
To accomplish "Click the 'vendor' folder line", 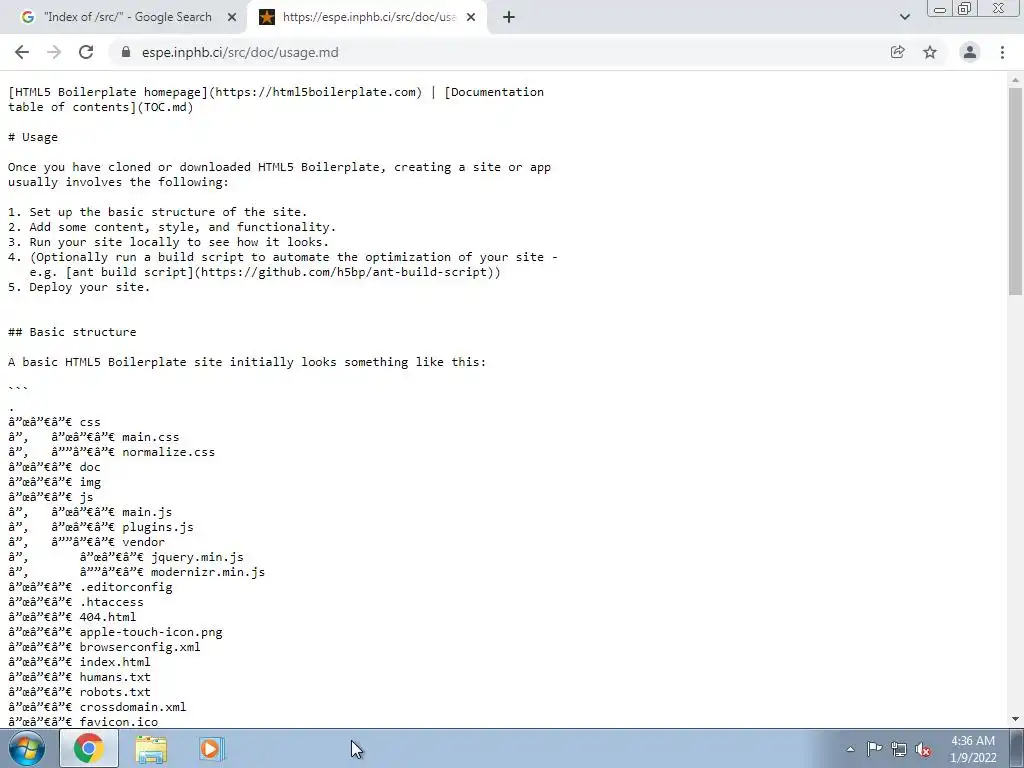I will point(86,542).
